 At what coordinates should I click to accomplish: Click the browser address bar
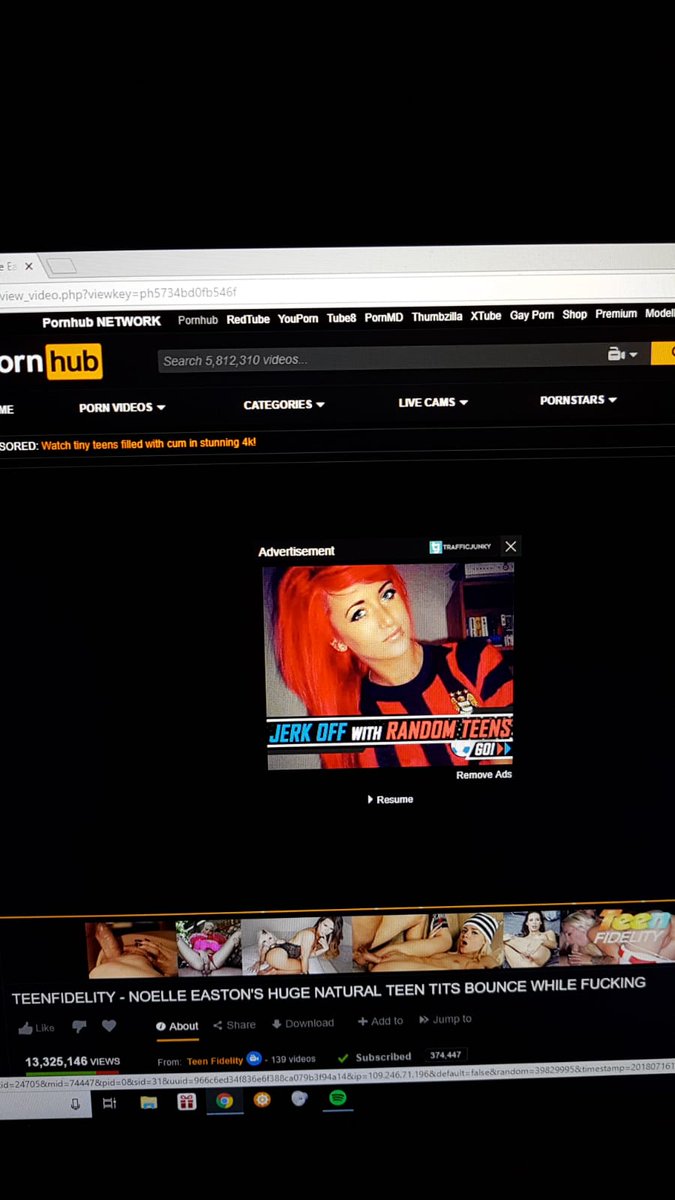pos(337,291)
